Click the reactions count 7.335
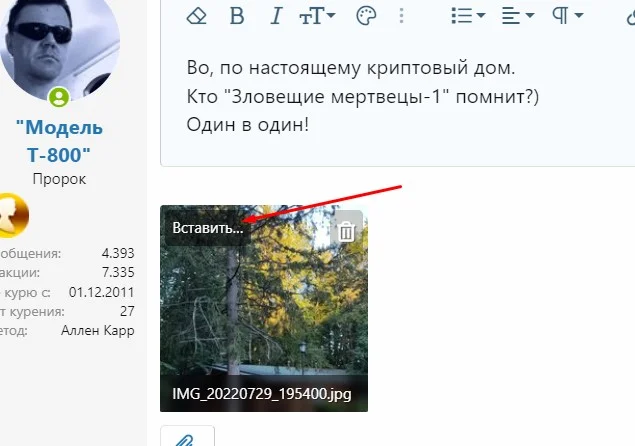Screen dimensions: 635x446 click(118, 272)
